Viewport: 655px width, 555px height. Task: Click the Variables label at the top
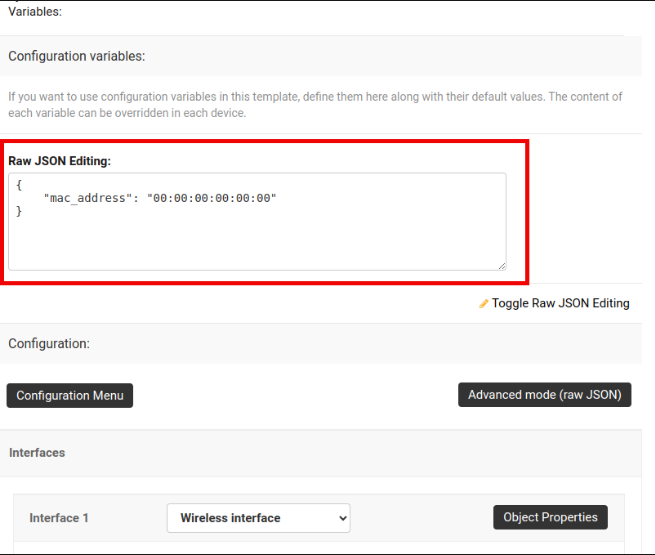pos(35,12)
